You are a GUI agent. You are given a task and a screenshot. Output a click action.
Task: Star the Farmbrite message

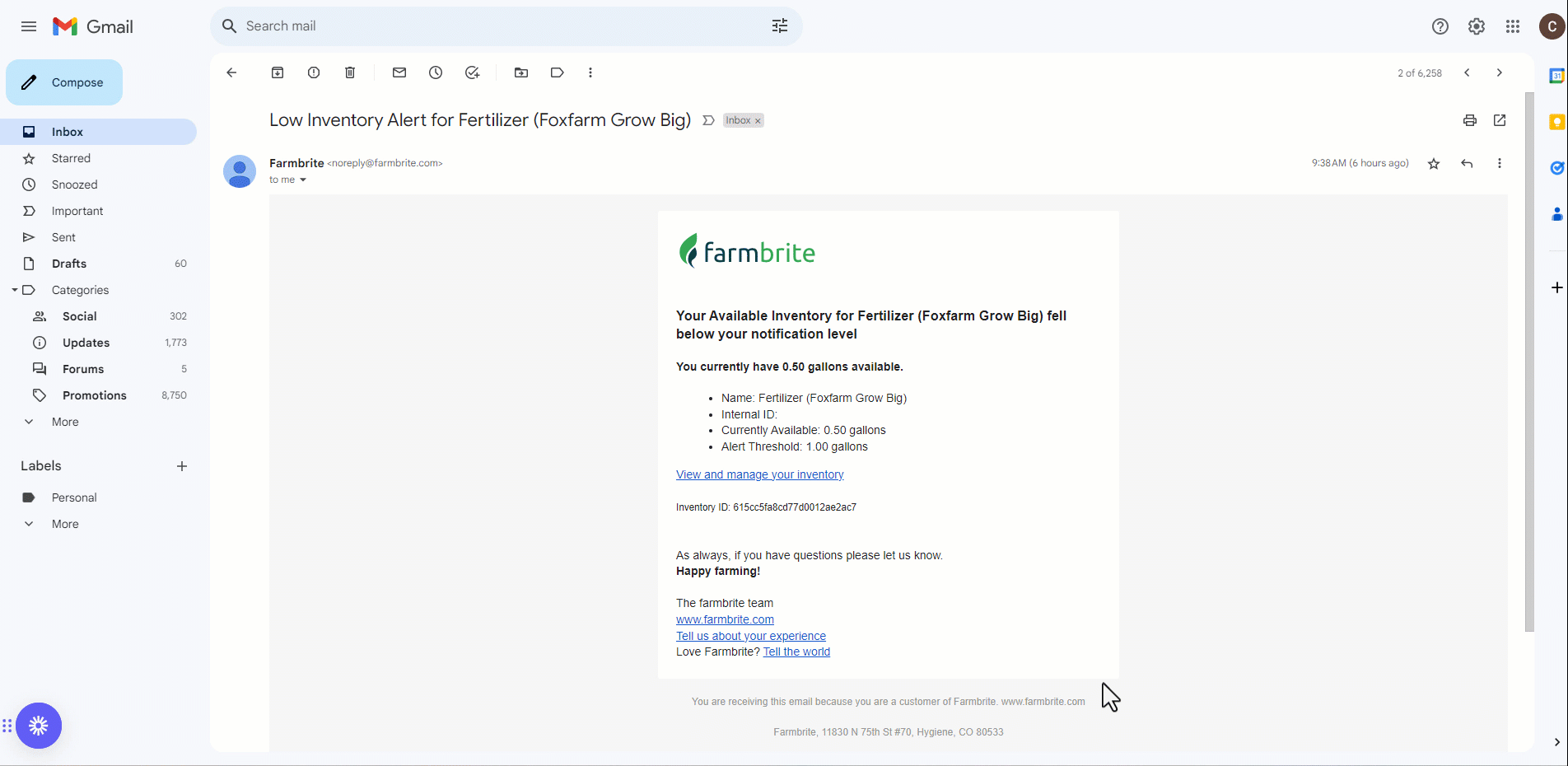coord(1434,163)
